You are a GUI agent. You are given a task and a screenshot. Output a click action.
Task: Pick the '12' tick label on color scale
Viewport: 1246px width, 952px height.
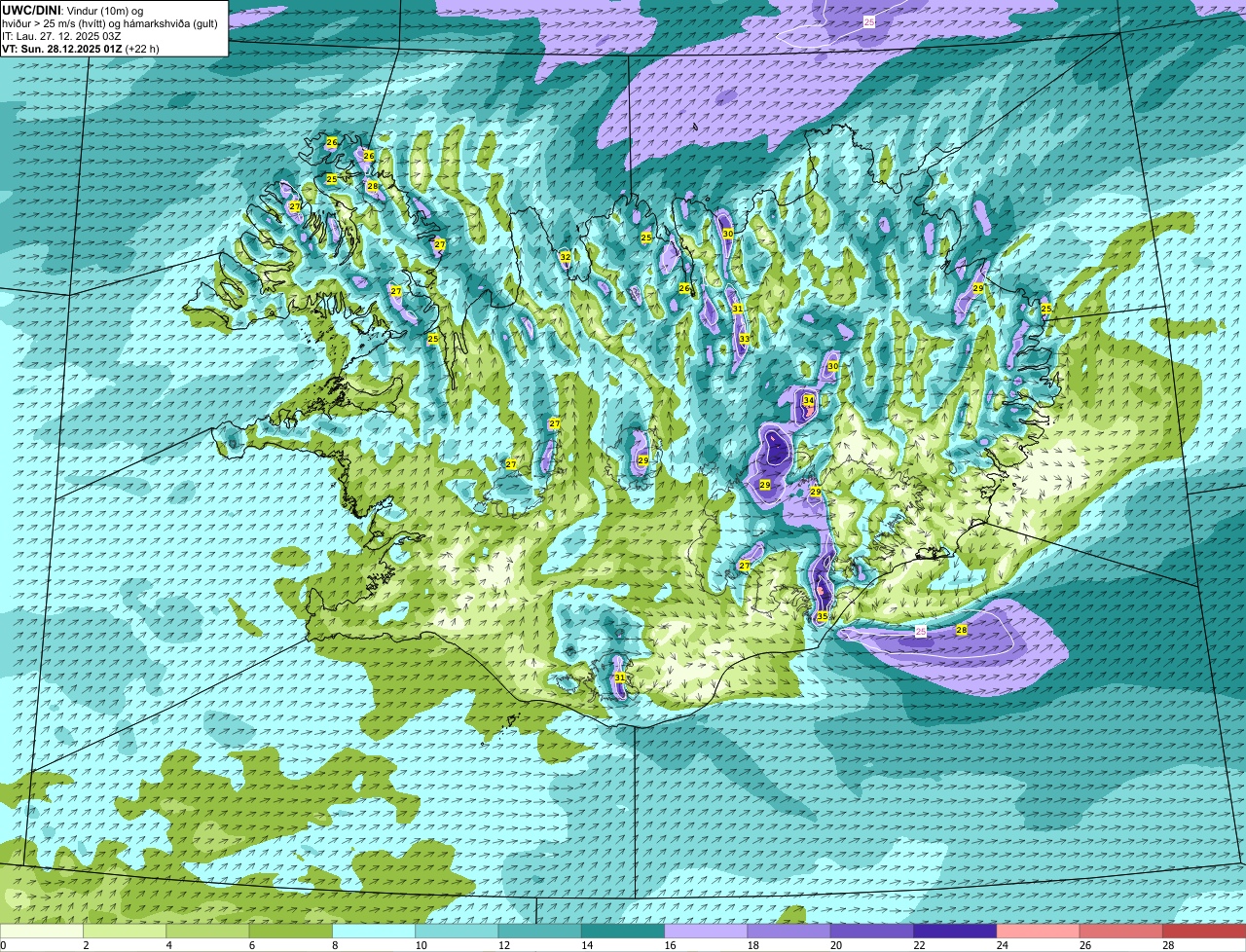pos(503,944)
